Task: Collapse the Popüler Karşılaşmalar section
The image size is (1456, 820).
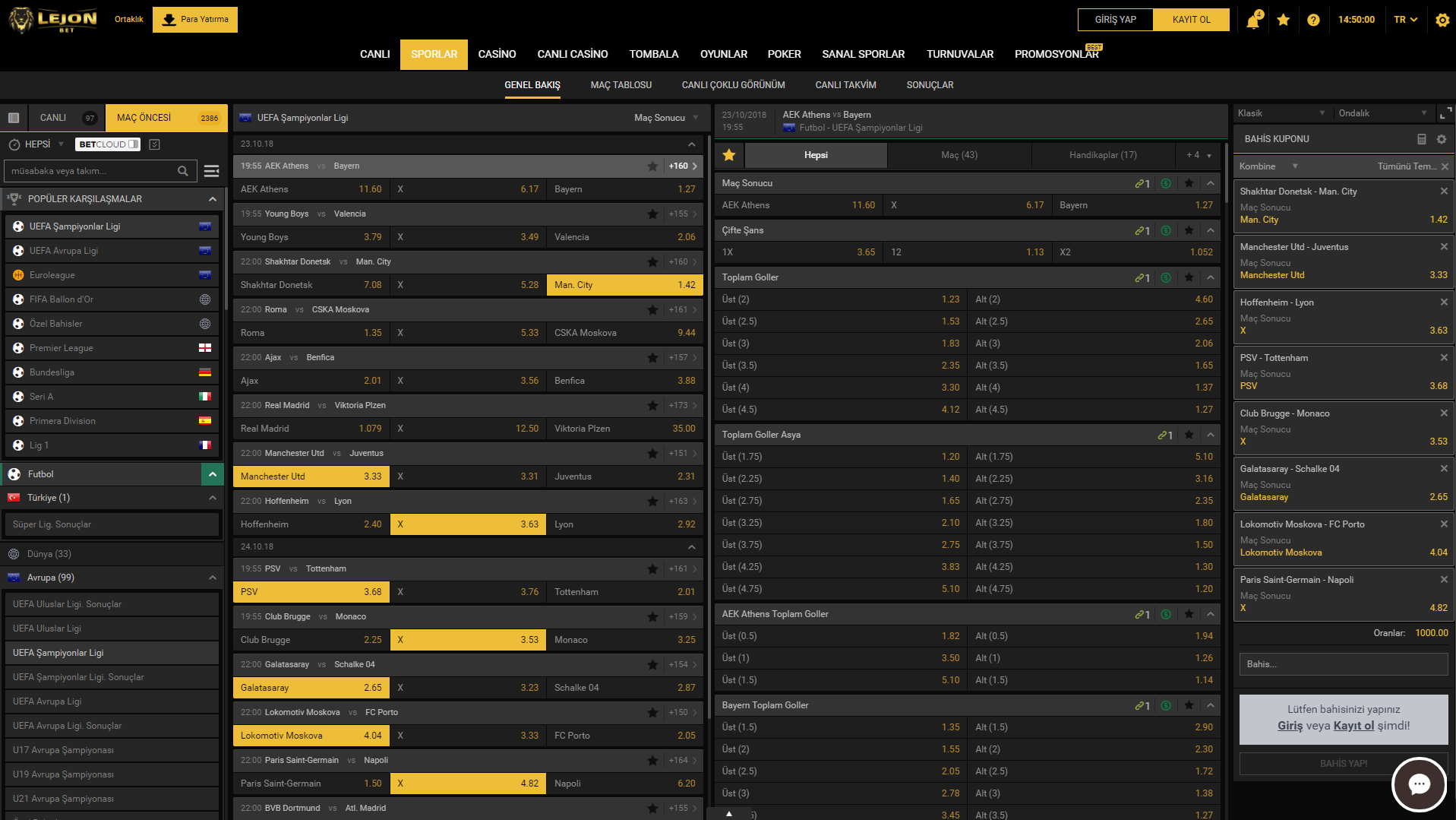Action: (213, 199)
